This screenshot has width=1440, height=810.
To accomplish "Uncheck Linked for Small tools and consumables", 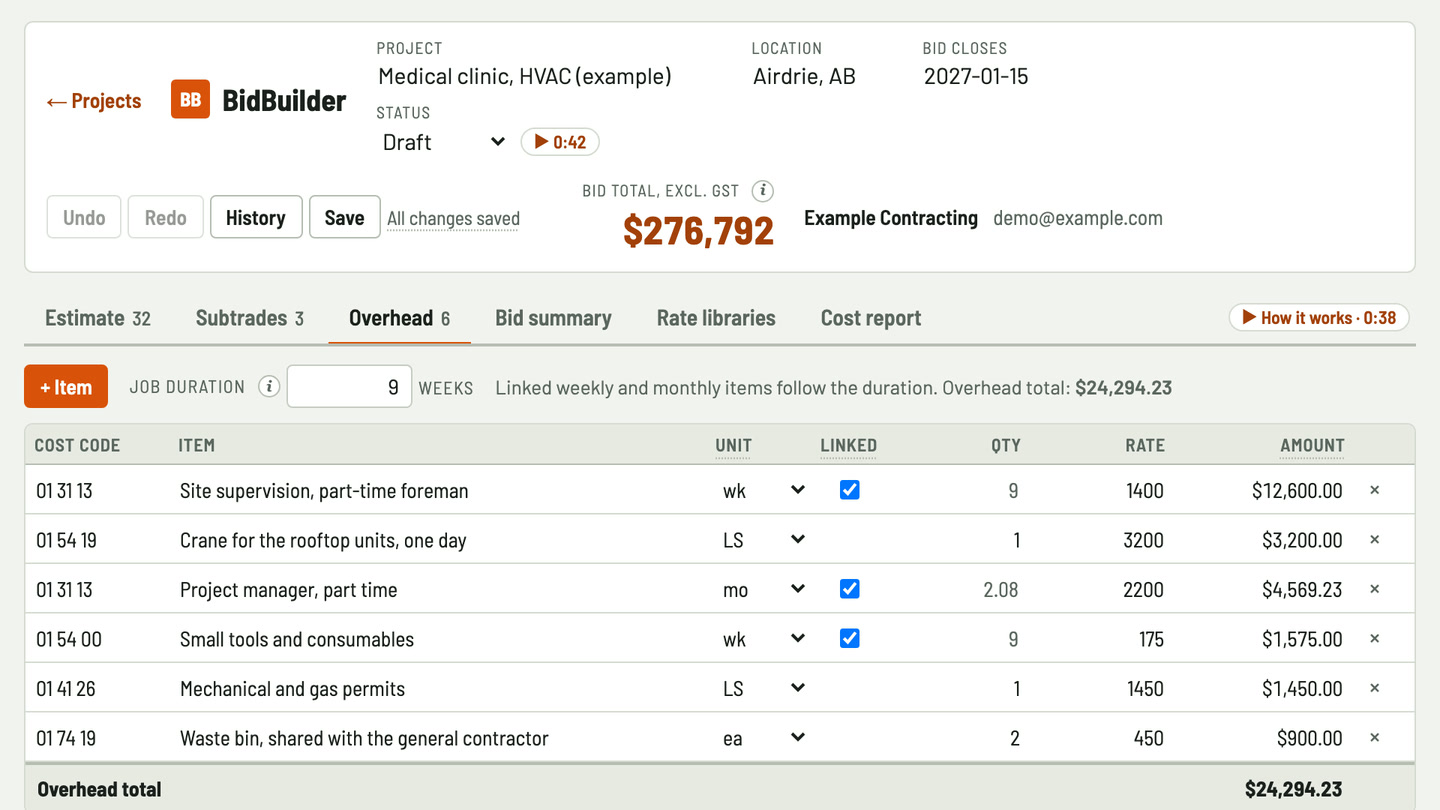I will (x=849, y=639).
